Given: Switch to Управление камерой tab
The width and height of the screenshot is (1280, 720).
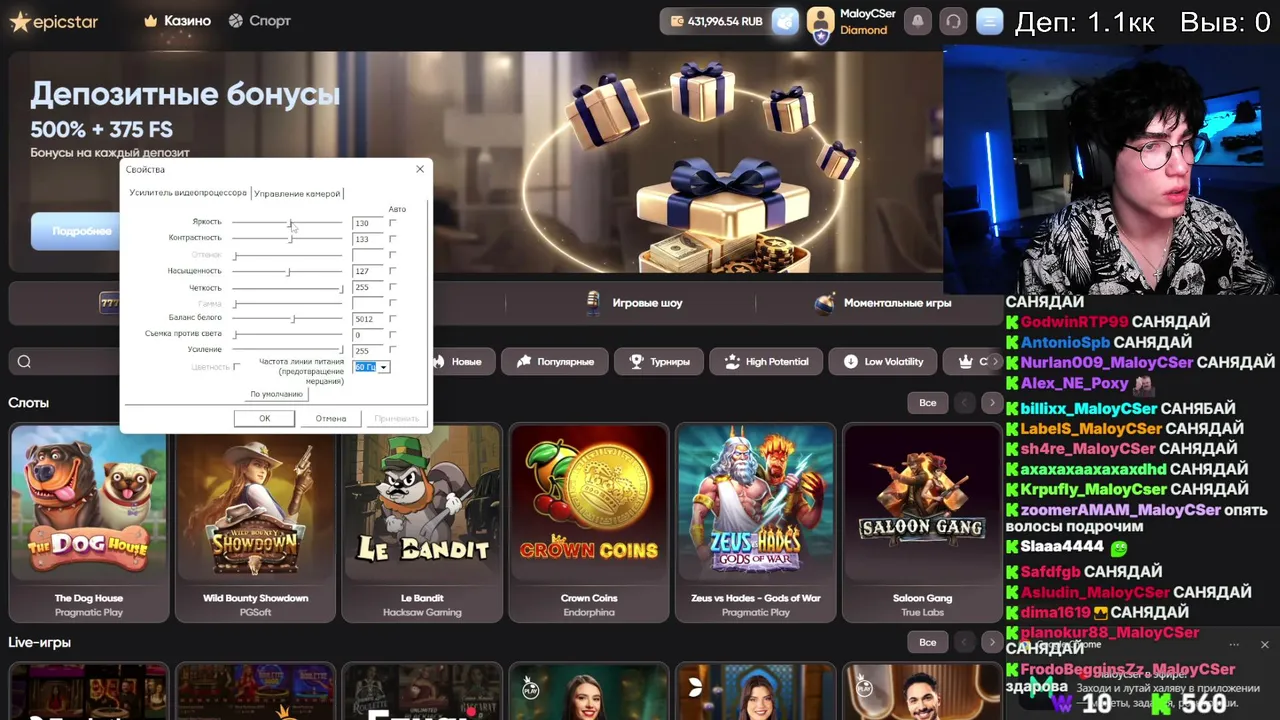Looking at the screenshot, I should pyautogui.click(x=297, y=193).
